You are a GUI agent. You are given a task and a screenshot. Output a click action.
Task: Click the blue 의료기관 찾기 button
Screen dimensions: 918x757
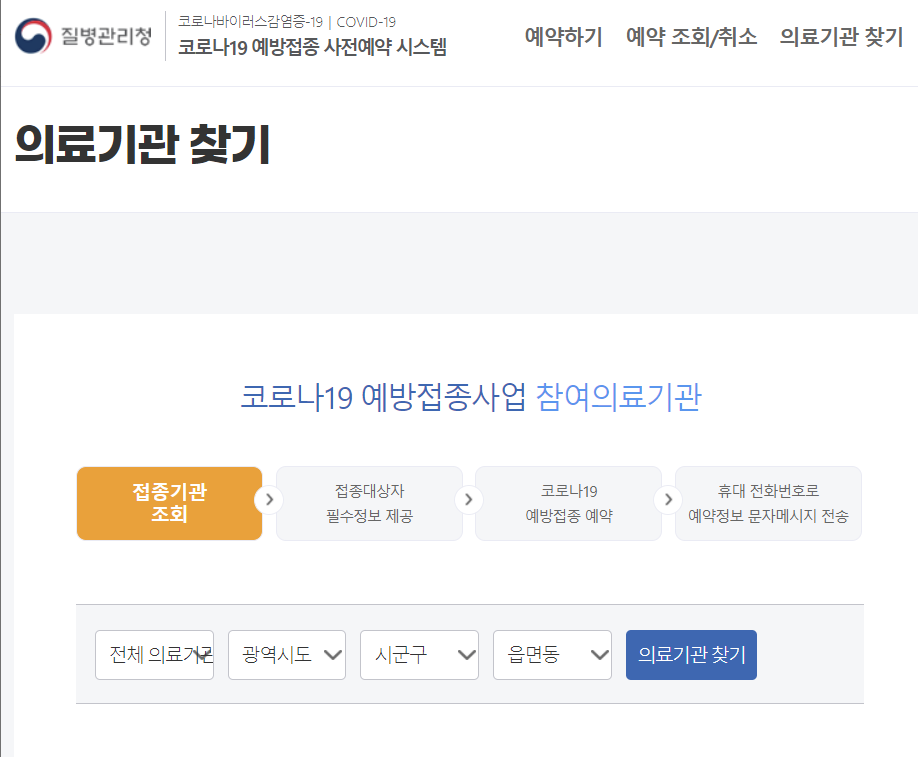691,655
